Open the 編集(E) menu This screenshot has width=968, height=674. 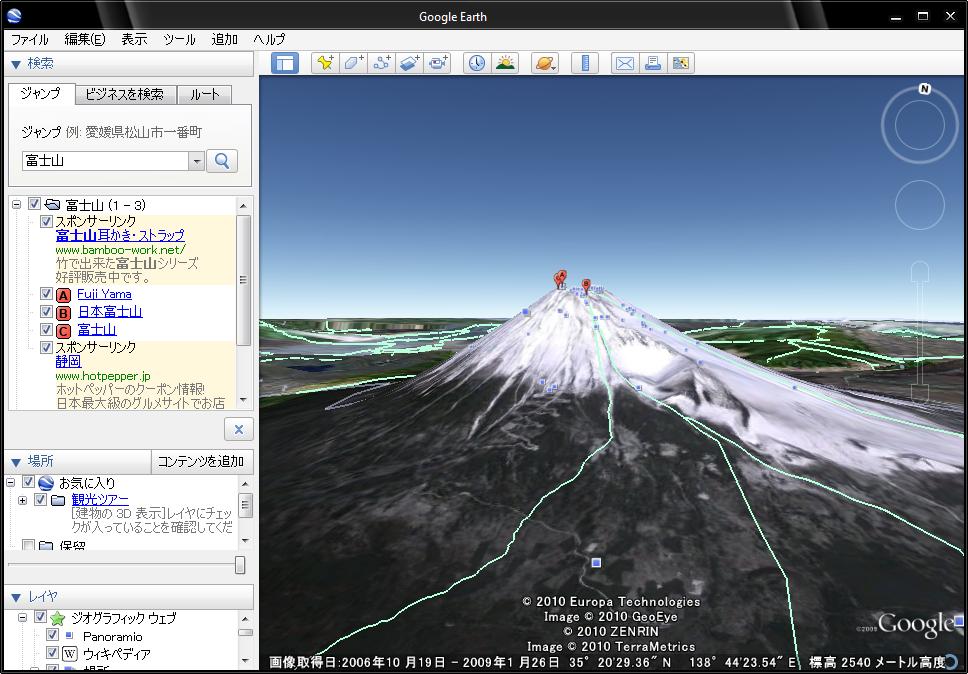(85, 40)
